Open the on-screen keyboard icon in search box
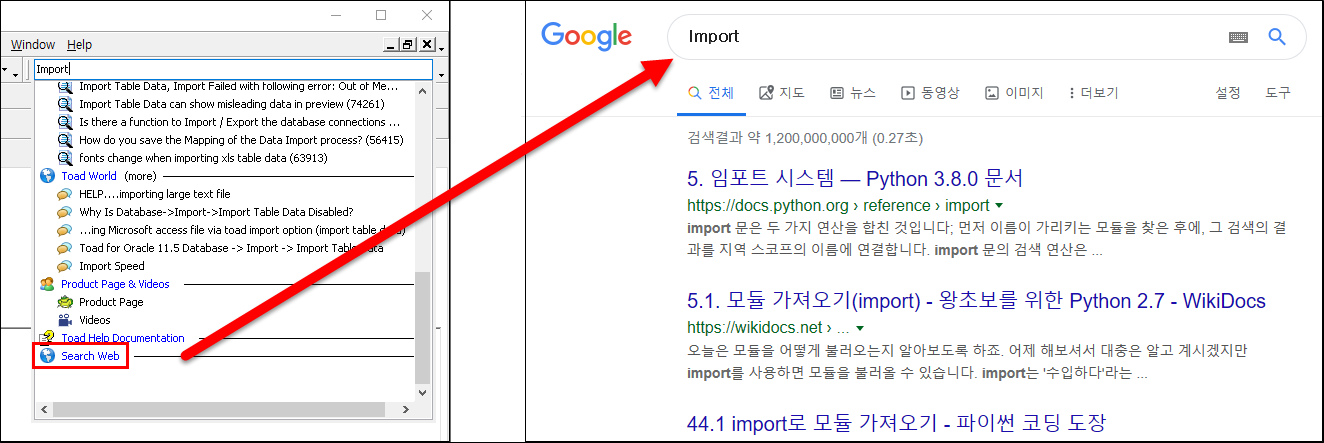The height and width of the screenshot is (443, 1324). coord(1239,37)
